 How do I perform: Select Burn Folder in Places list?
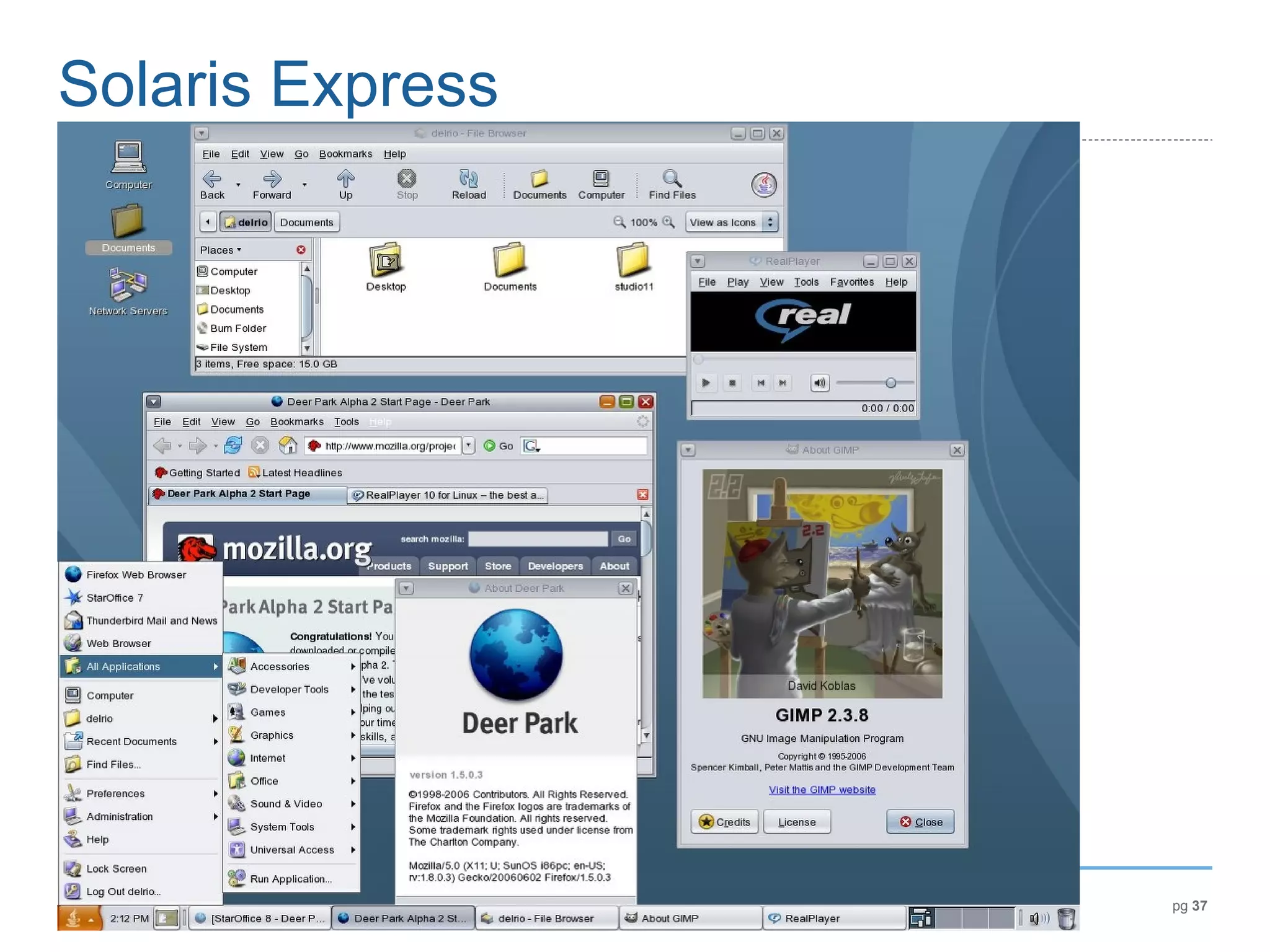pos(232,328)
